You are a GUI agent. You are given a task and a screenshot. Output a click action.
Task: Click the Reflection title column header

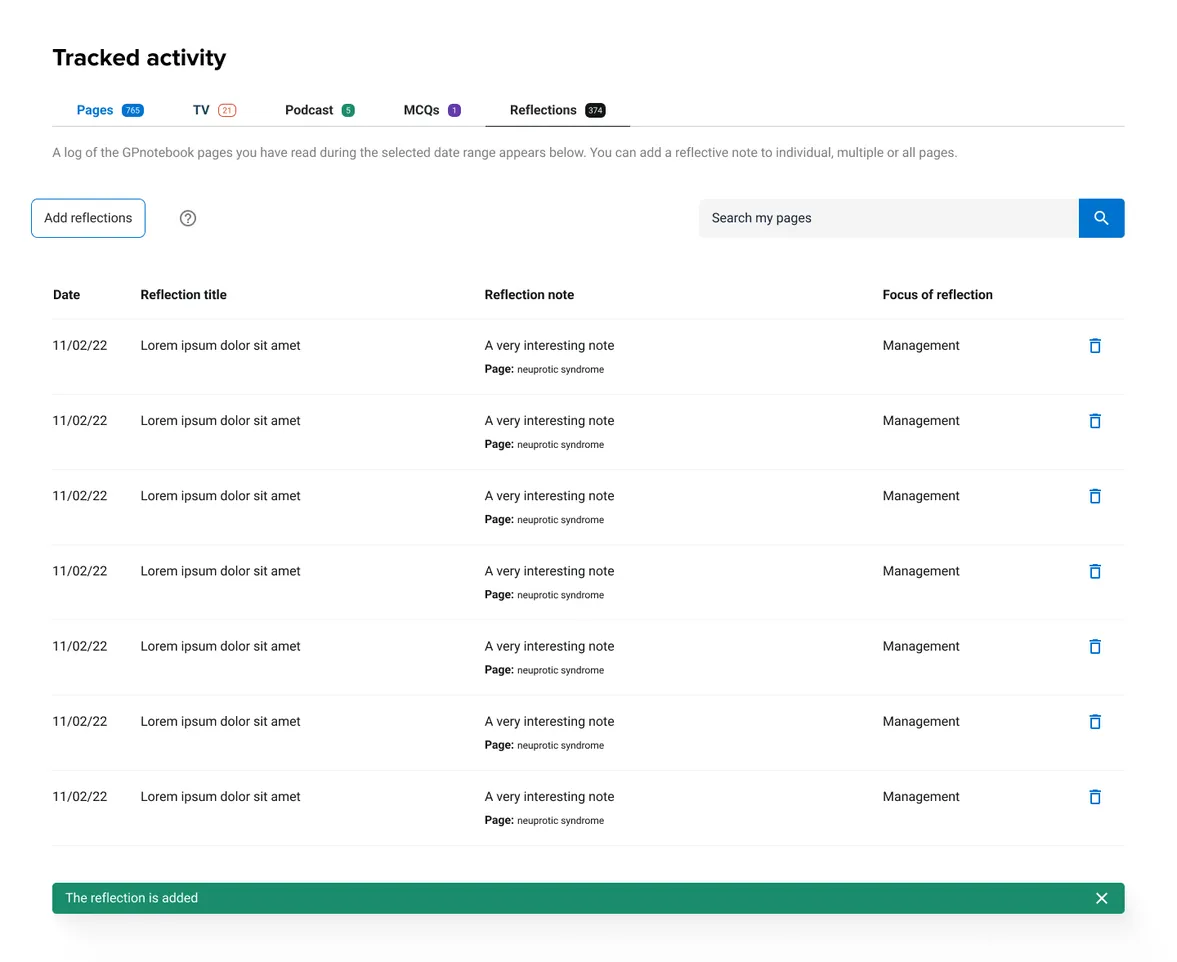point(183,295)
